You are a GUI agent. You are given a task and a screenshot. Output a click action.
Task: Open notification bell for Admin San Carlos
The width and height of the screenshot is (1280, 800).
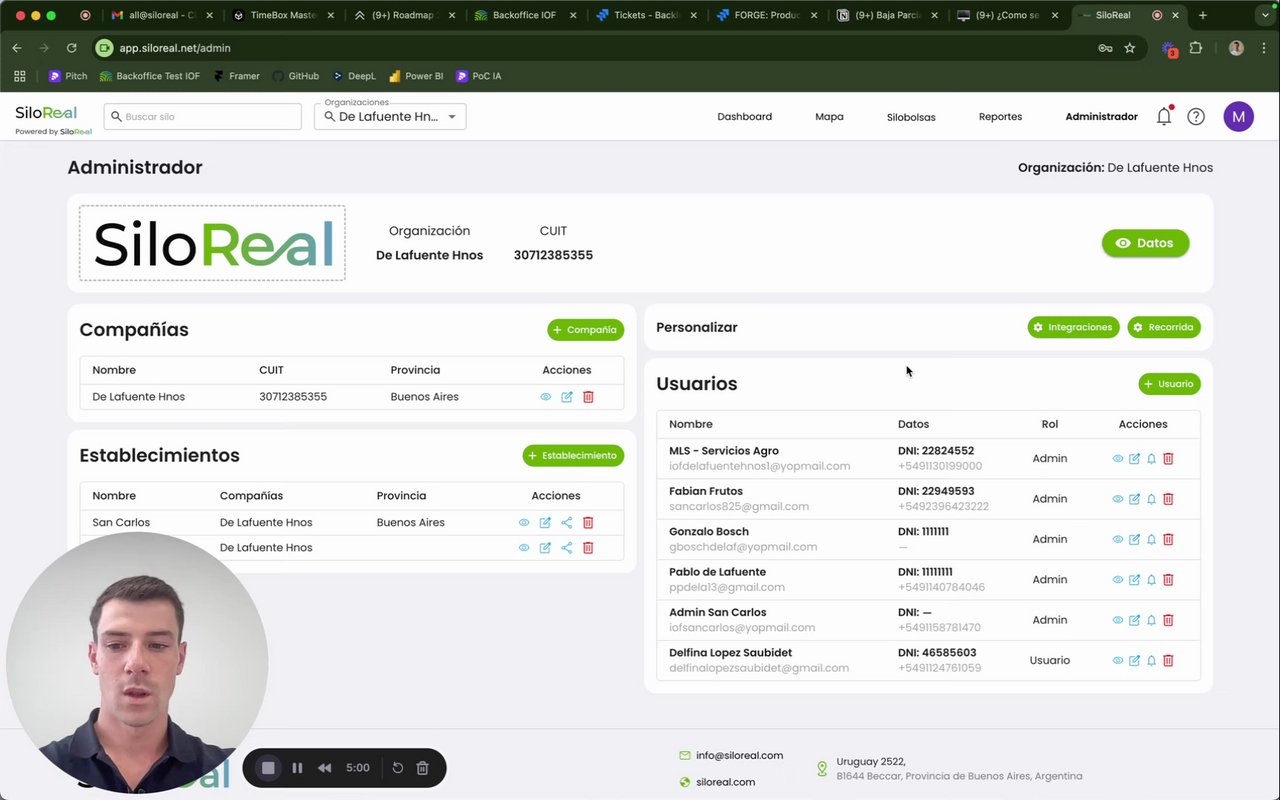click(x=1151, y=620)
